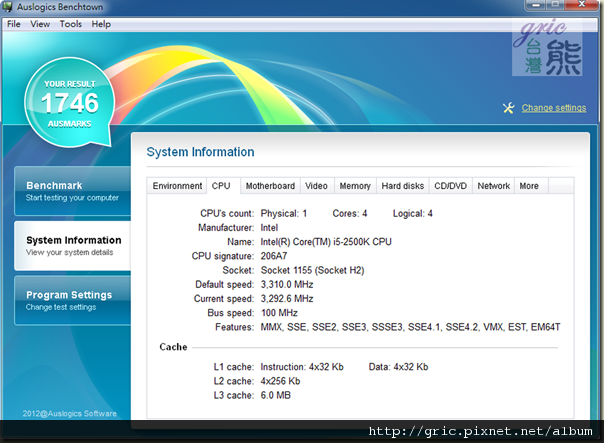Click the default speed '3,310.0 MHz'
Screen dimensions: 604x443
coord(287,285)
